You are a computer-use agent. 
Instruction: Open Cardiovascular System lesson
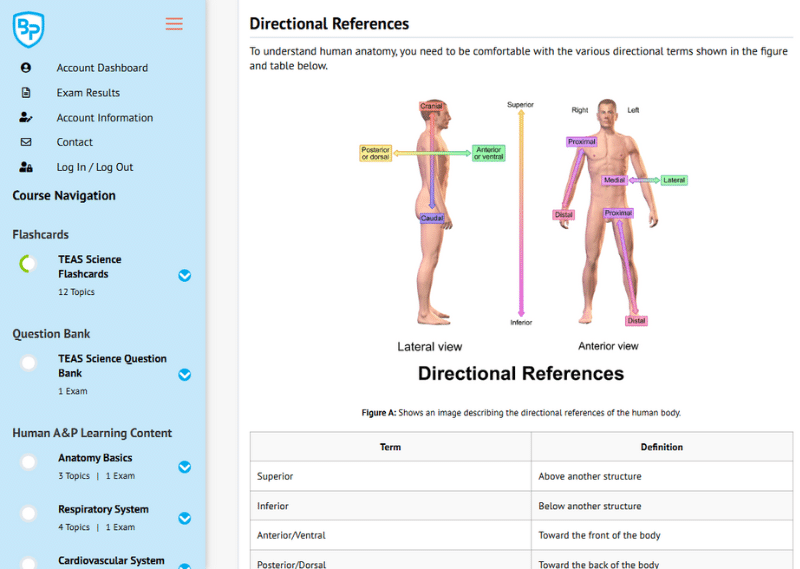pyautogui.click(x=111, y=560)
